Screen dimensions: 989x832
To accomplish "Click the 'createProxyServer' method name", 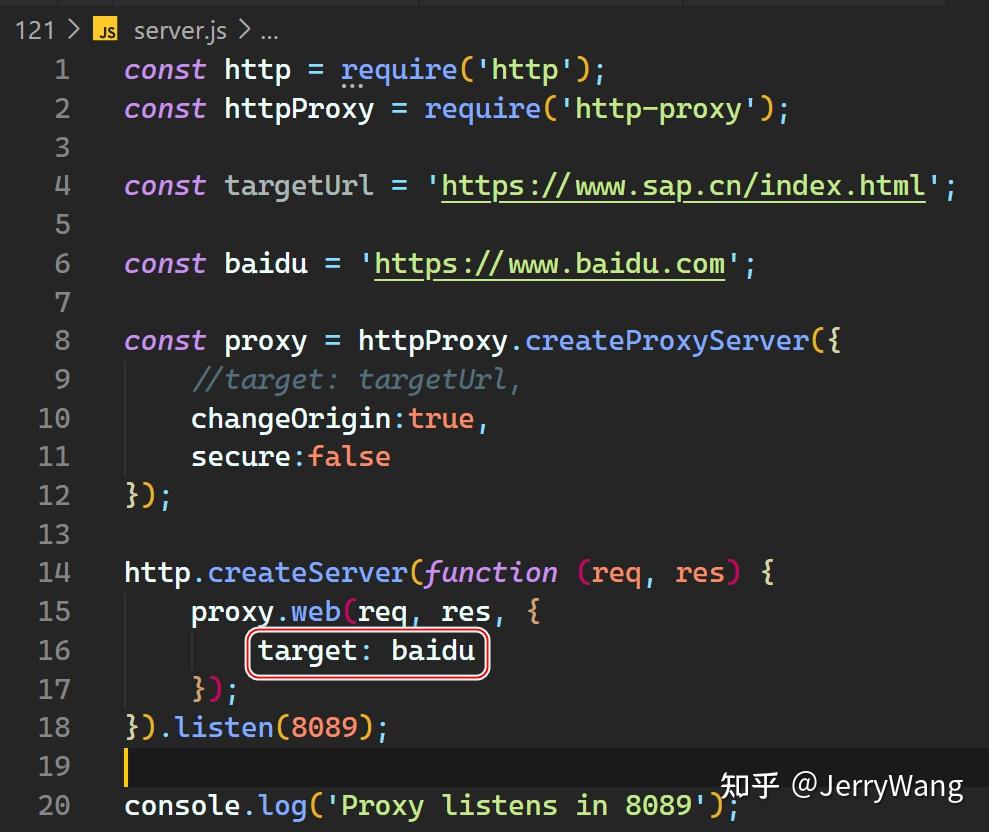I will coord(667,341).
